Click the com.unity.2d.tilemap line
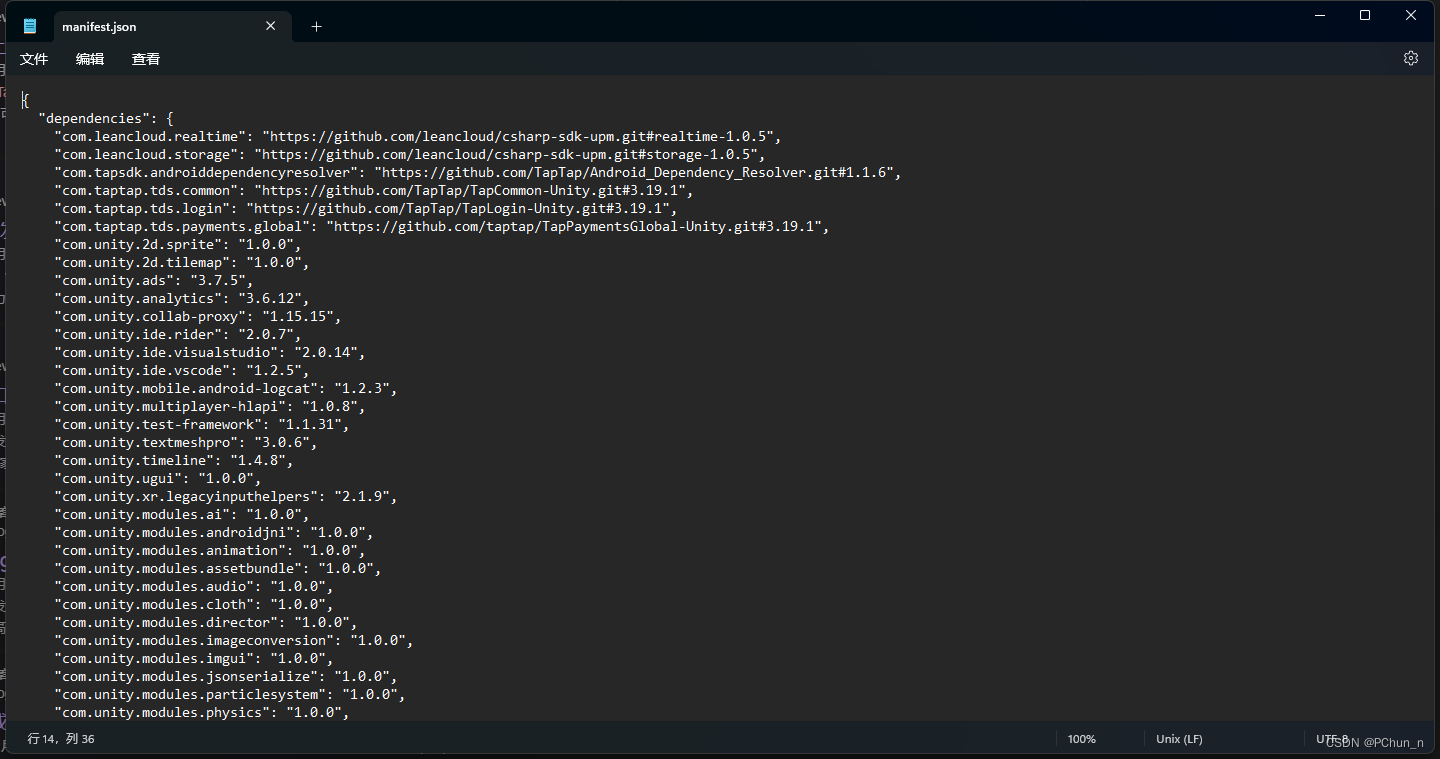The image size is (1440, 759). 182,262
